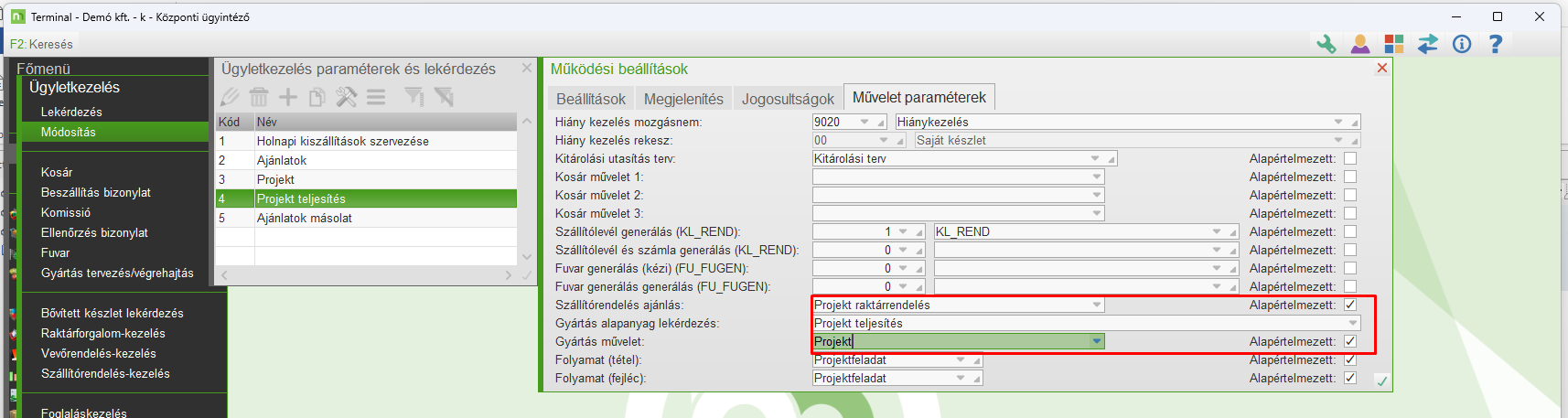This screenshot has width=1568, height=418.
Task: Open the green wrench settings icon
Action: [x=1326, y=44]
